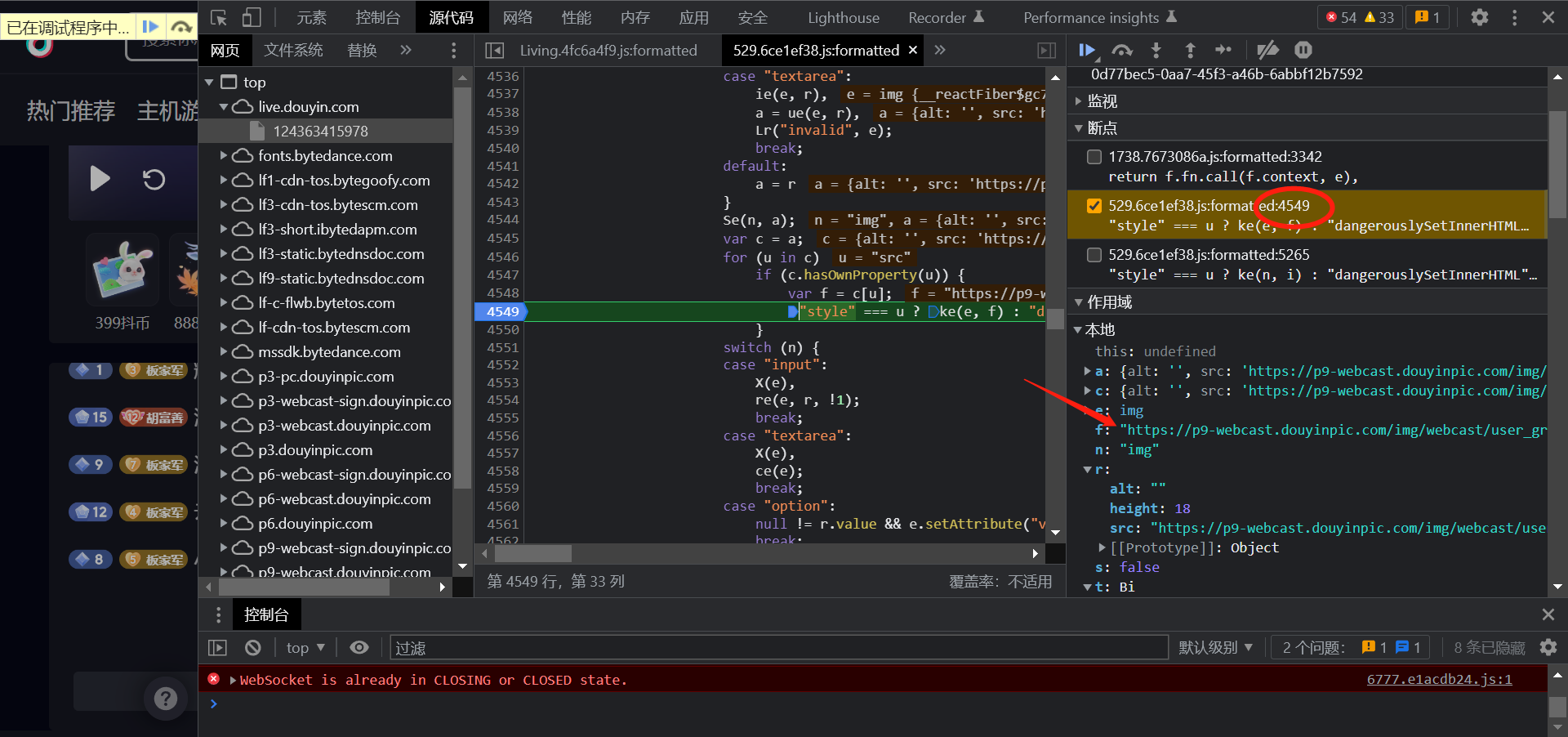Enable breakpoint at 529.6ce1ef38.js:formatted:5265
1568x737 pixels.
point(1094,255)
